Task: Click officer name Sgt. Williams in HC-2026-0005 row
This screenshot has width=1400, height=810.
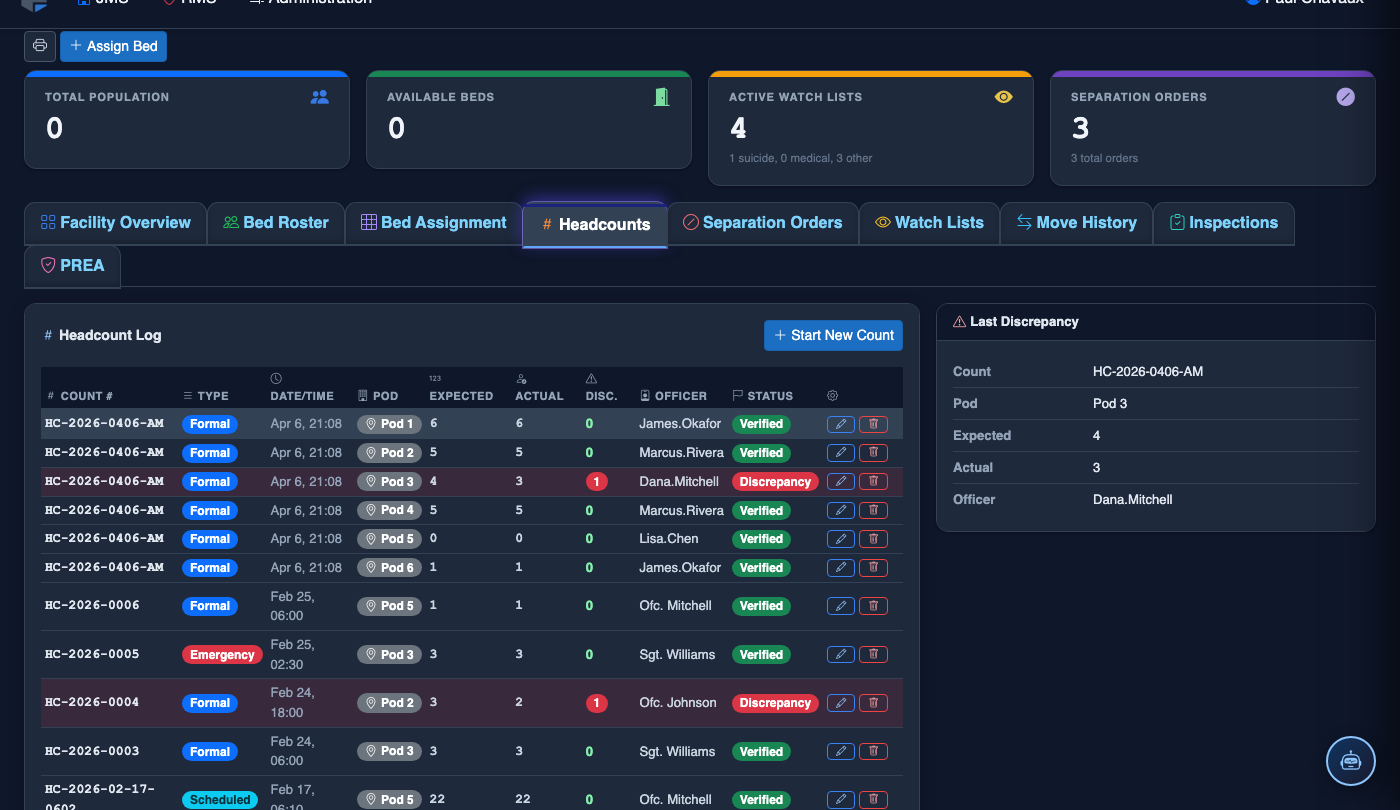Action: 677,655
